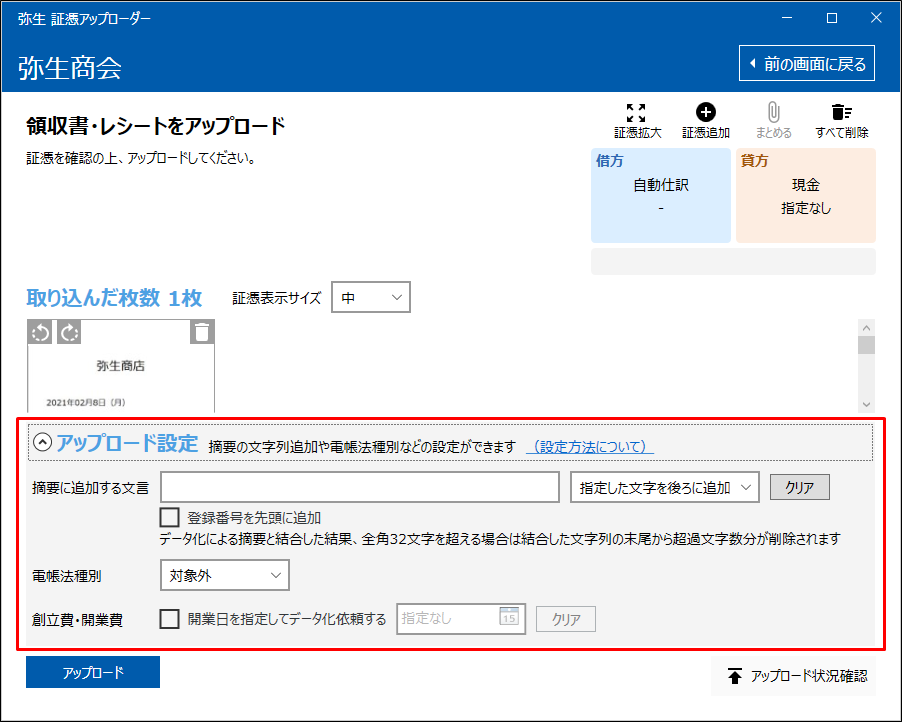Viewport: 902px width, 722px height.
Task: Click the blue アップロード button
Action: click(93, 672)
